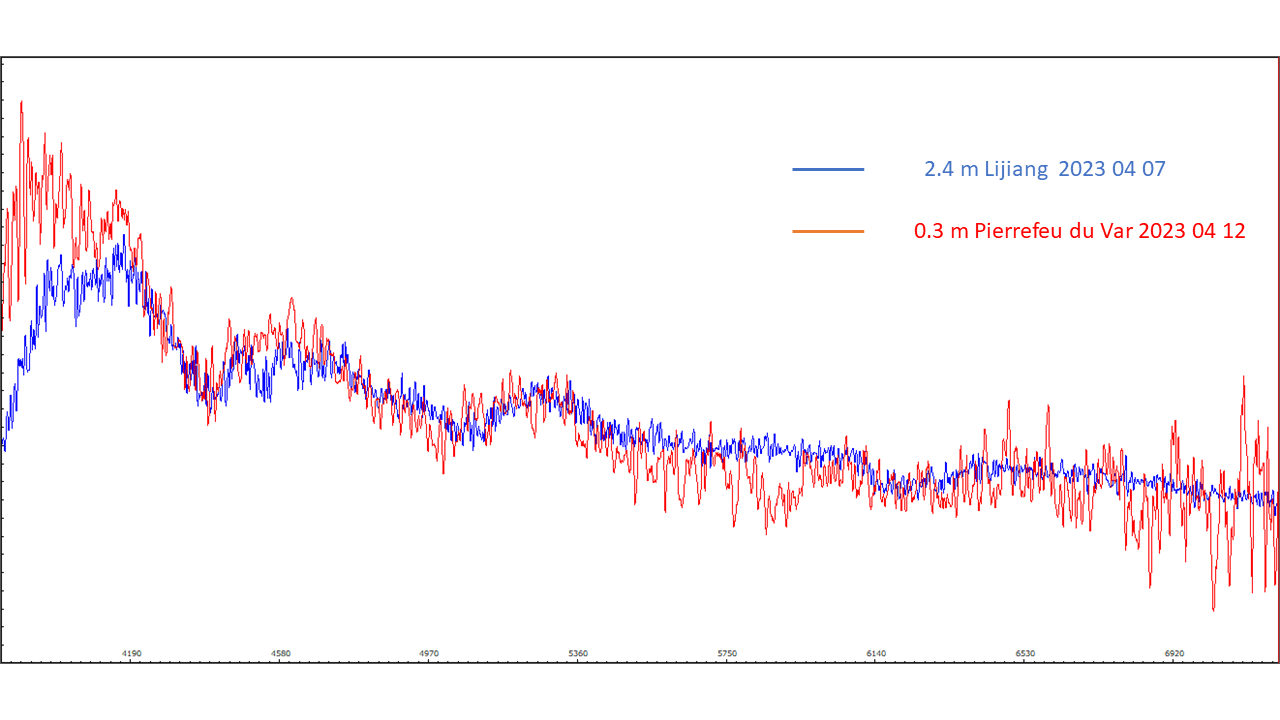The height and width of the screenshot is (720, 1280).
Task: Pick the deepest red trough right of 6920
Action: (x=1214, y=608)
